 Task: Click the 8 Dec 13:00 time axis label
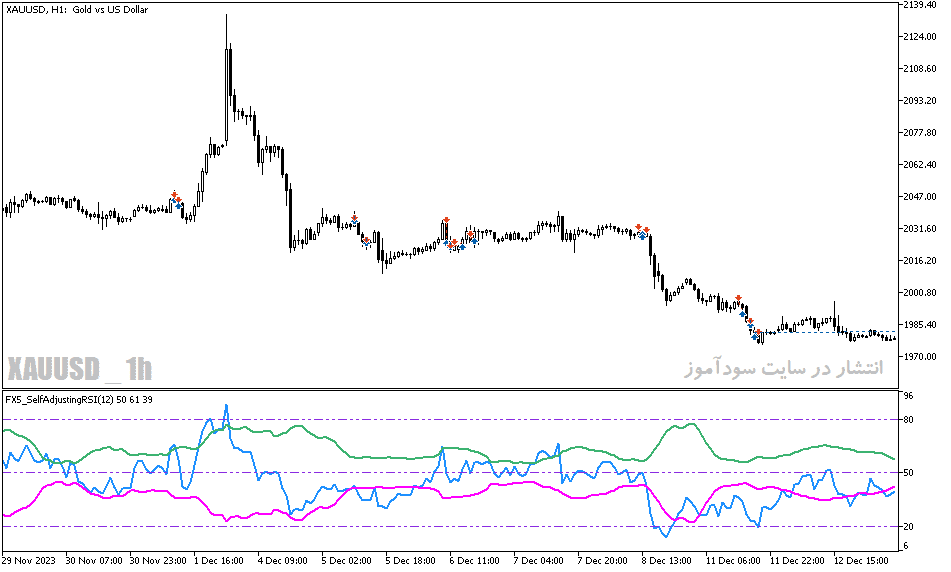[x=666, y=560]
